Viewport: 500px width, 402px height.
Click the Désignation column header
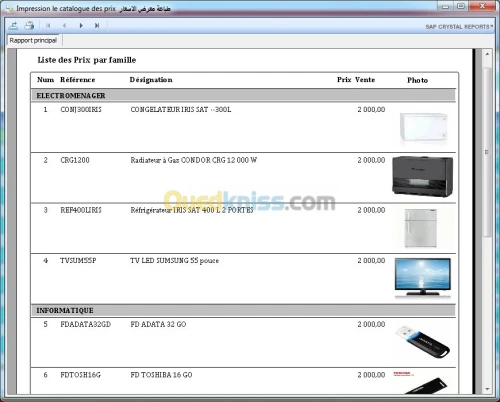(151, 80)
